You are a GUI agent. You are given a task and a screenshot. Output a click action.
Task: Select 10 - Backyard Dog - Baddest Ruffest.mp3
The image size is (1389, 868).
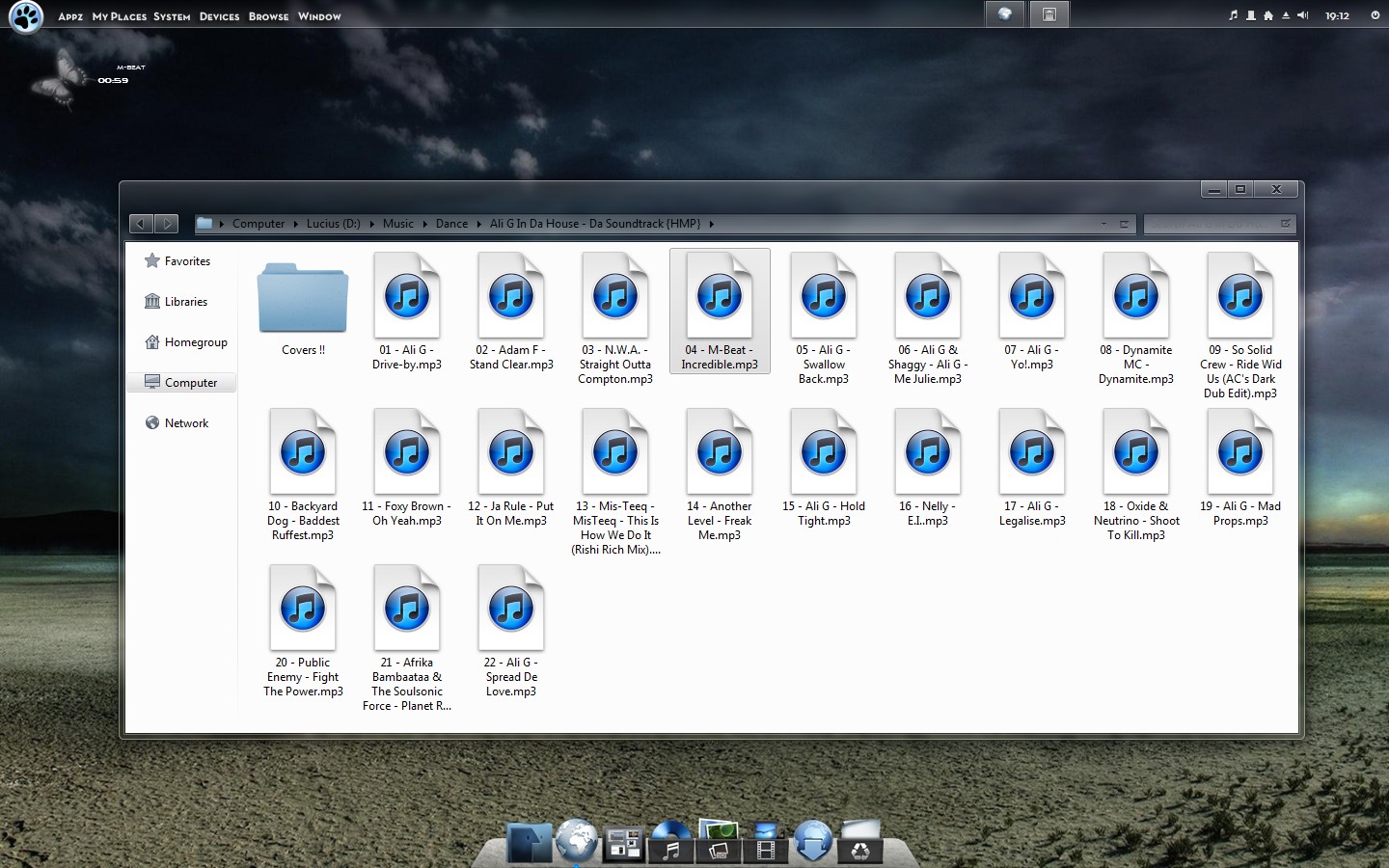pyautogui.click(x=303, y=475)
